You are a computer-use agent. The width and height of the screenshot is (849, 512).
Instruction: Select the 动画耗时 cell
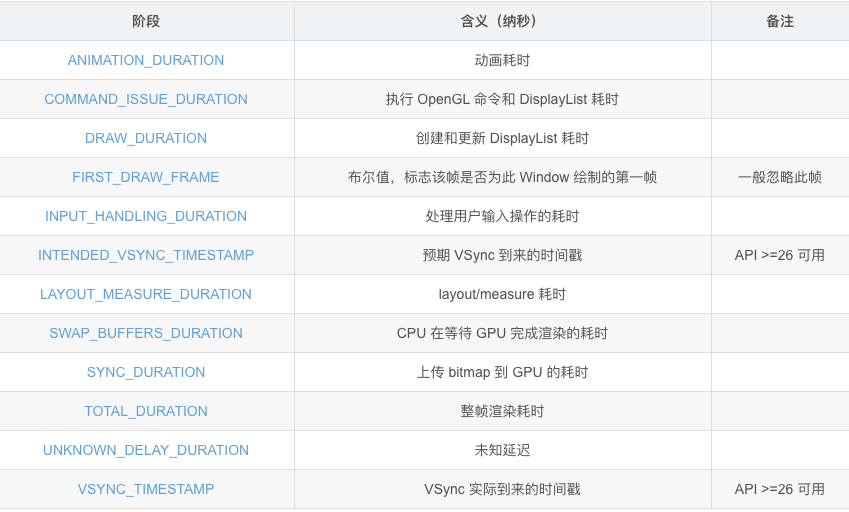tap(502, 60)
